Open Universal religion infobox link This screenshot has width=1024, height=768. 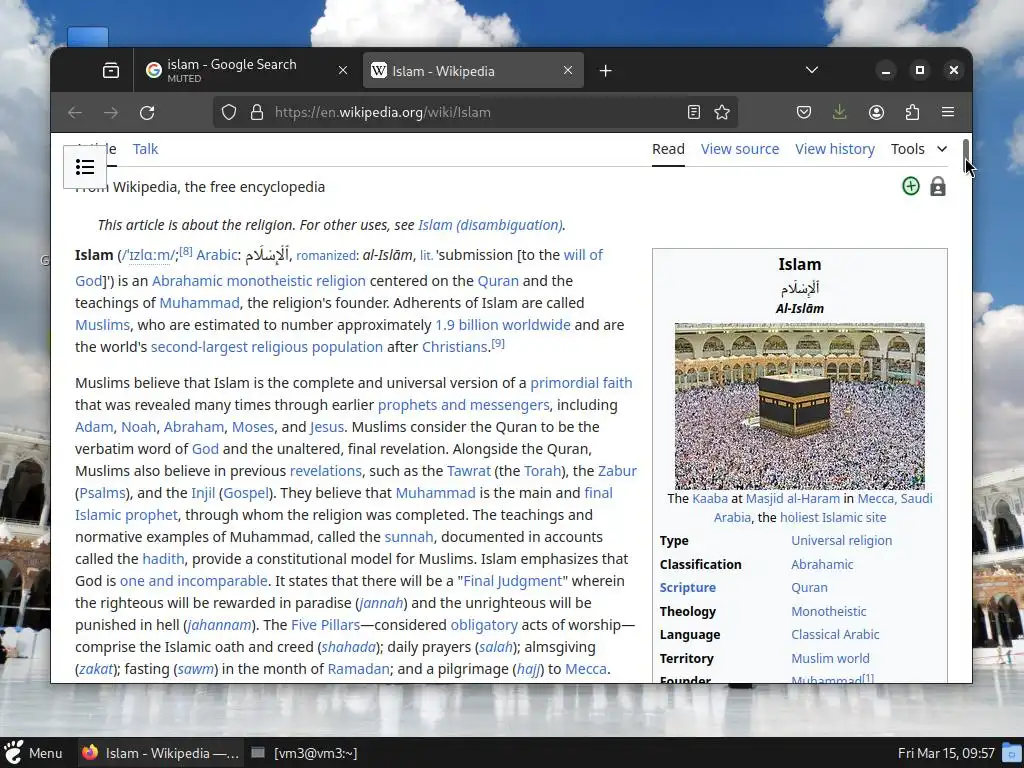pos(841,540)
